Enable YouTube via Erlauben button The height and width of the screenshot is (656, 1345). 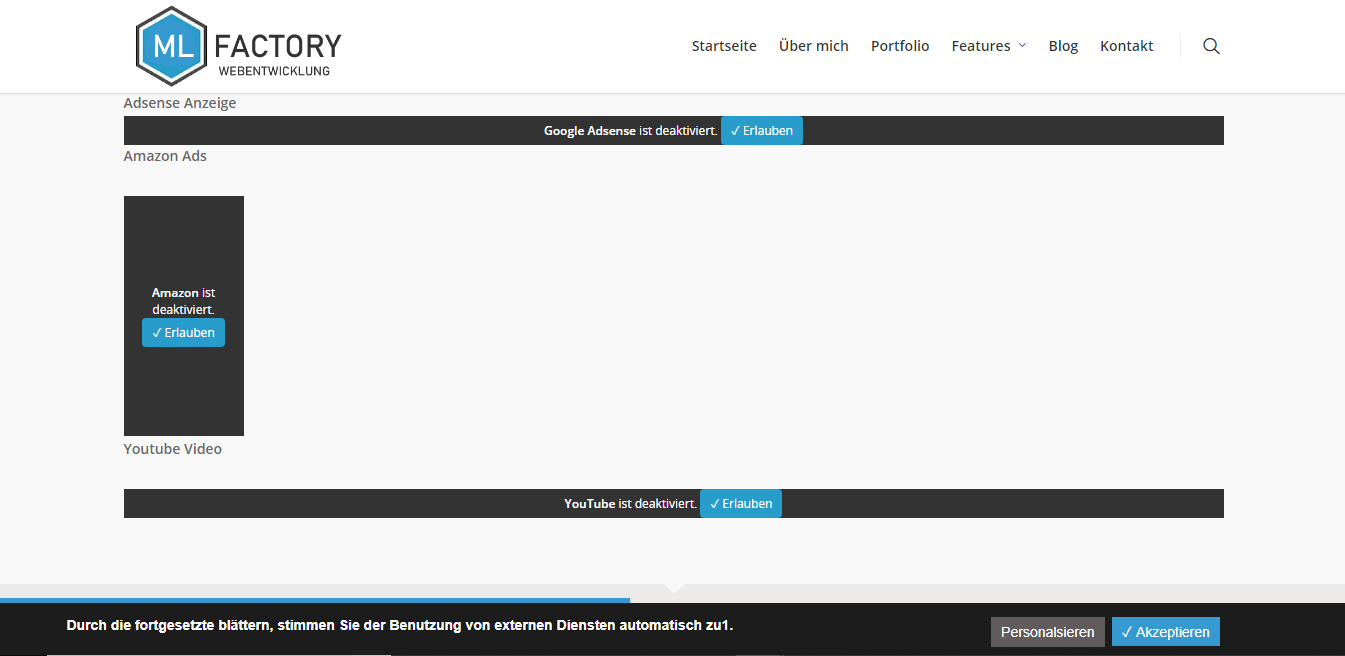pos(740,504)
